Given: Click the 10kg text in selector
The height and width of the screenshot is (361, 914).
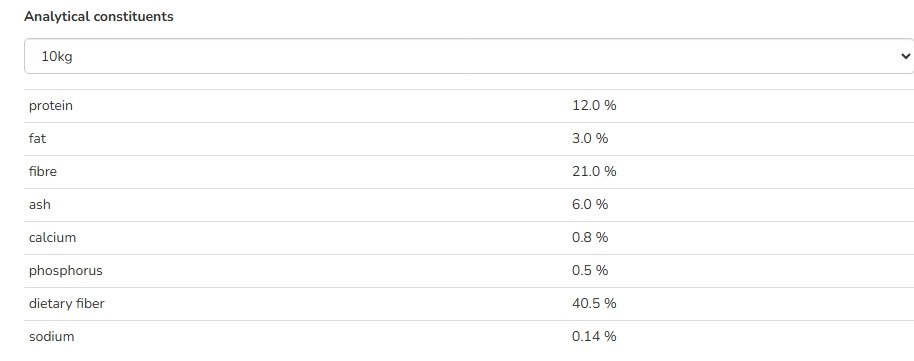Looking at the screenshot, I should pos(57,57).
